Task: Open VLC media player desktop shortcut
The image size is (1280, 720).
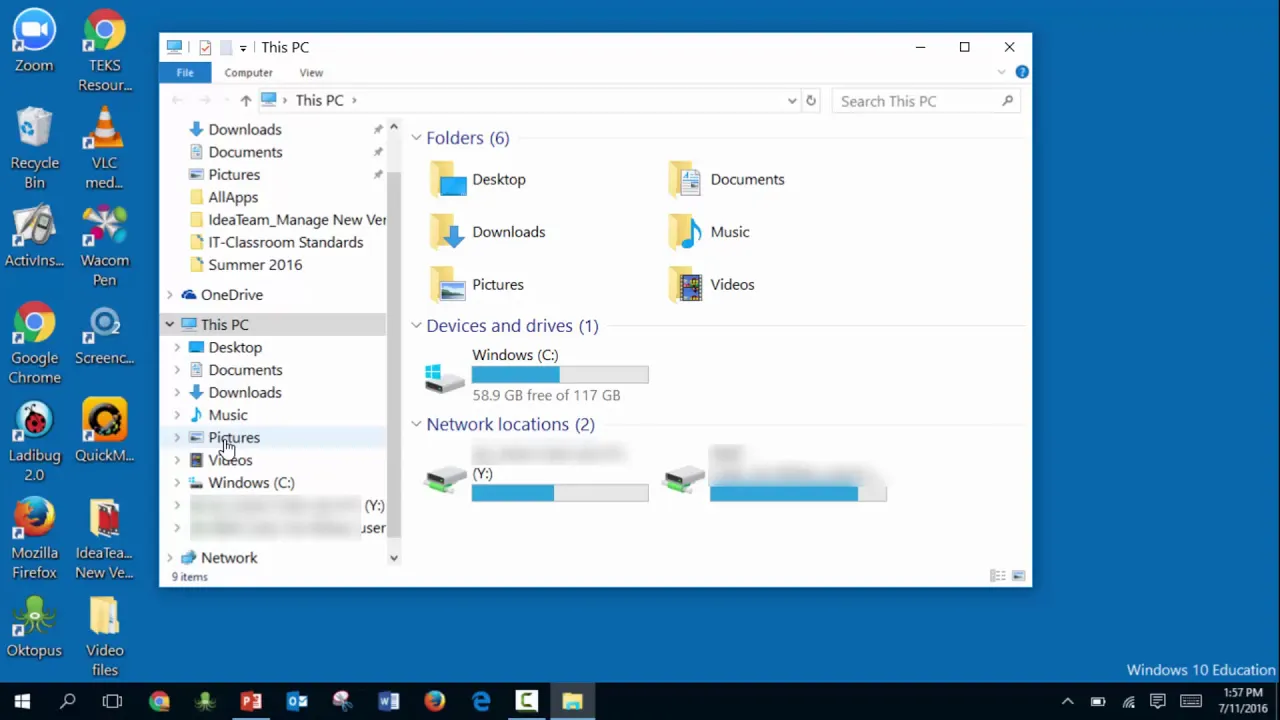Action: tap(105, 148)
